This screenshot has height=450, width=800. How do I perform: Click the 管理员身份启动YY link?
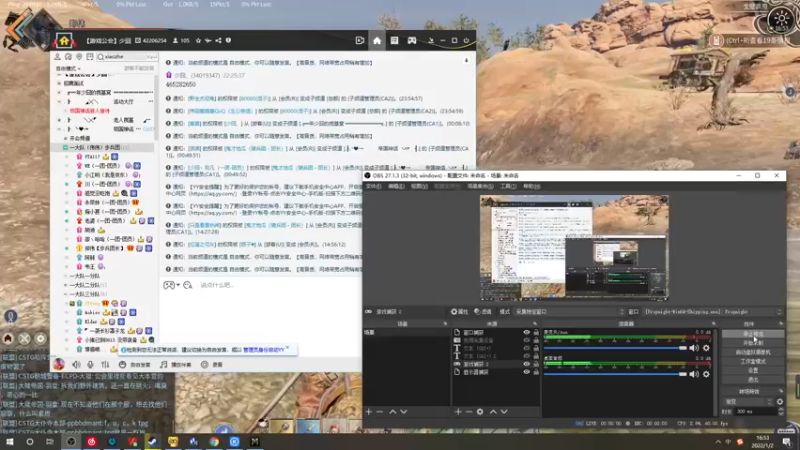click(263, 349)
